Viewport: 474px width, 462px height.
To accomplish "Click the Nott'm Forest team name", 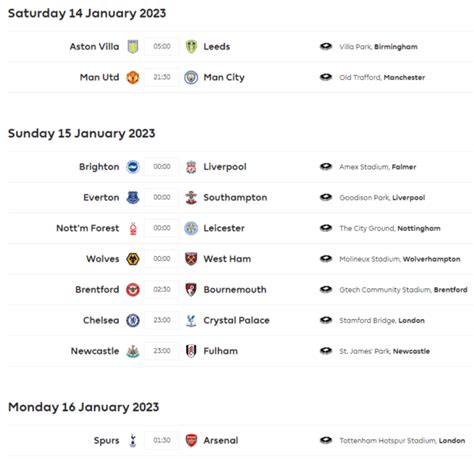I will 88,228.
